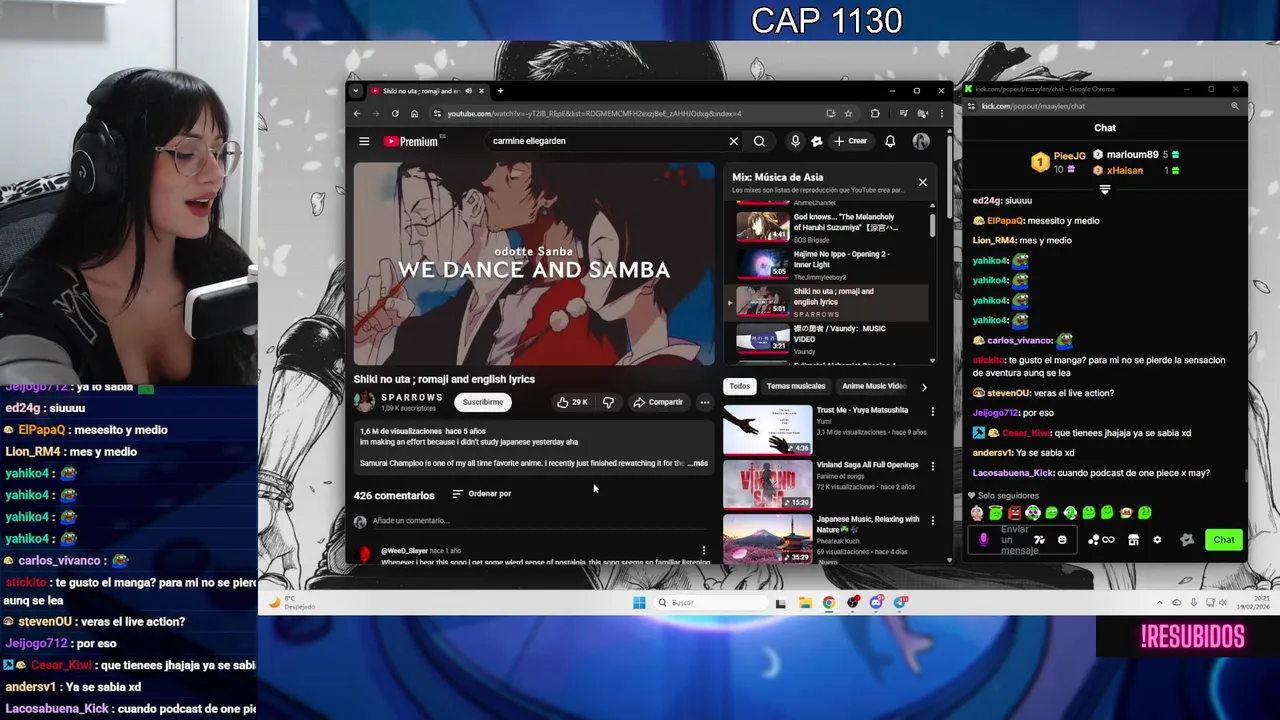Open a new Chrome tab with plus
The width and height of the screenshot is (1280, 720).
[x=501, y=90]
